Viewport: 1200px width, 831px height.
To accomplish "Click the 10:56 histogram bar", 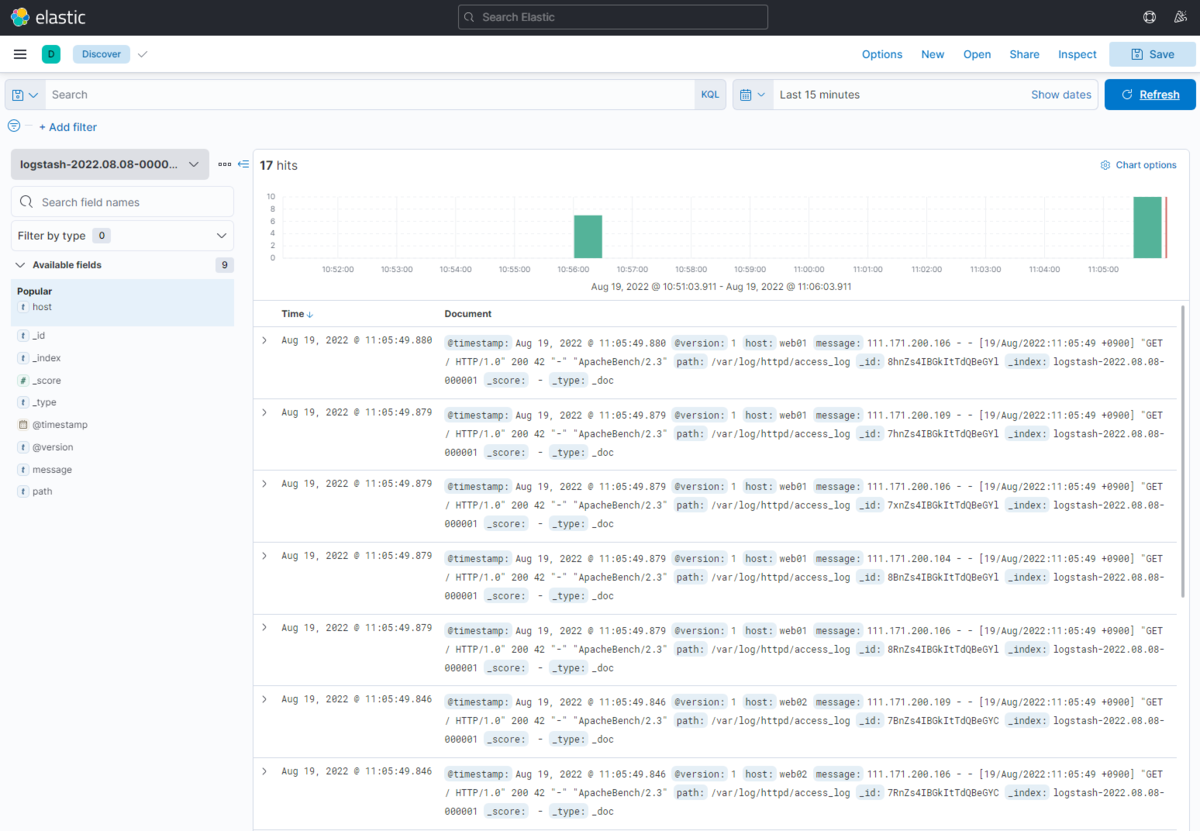I will pyautogui.click(x=588, y=236).
